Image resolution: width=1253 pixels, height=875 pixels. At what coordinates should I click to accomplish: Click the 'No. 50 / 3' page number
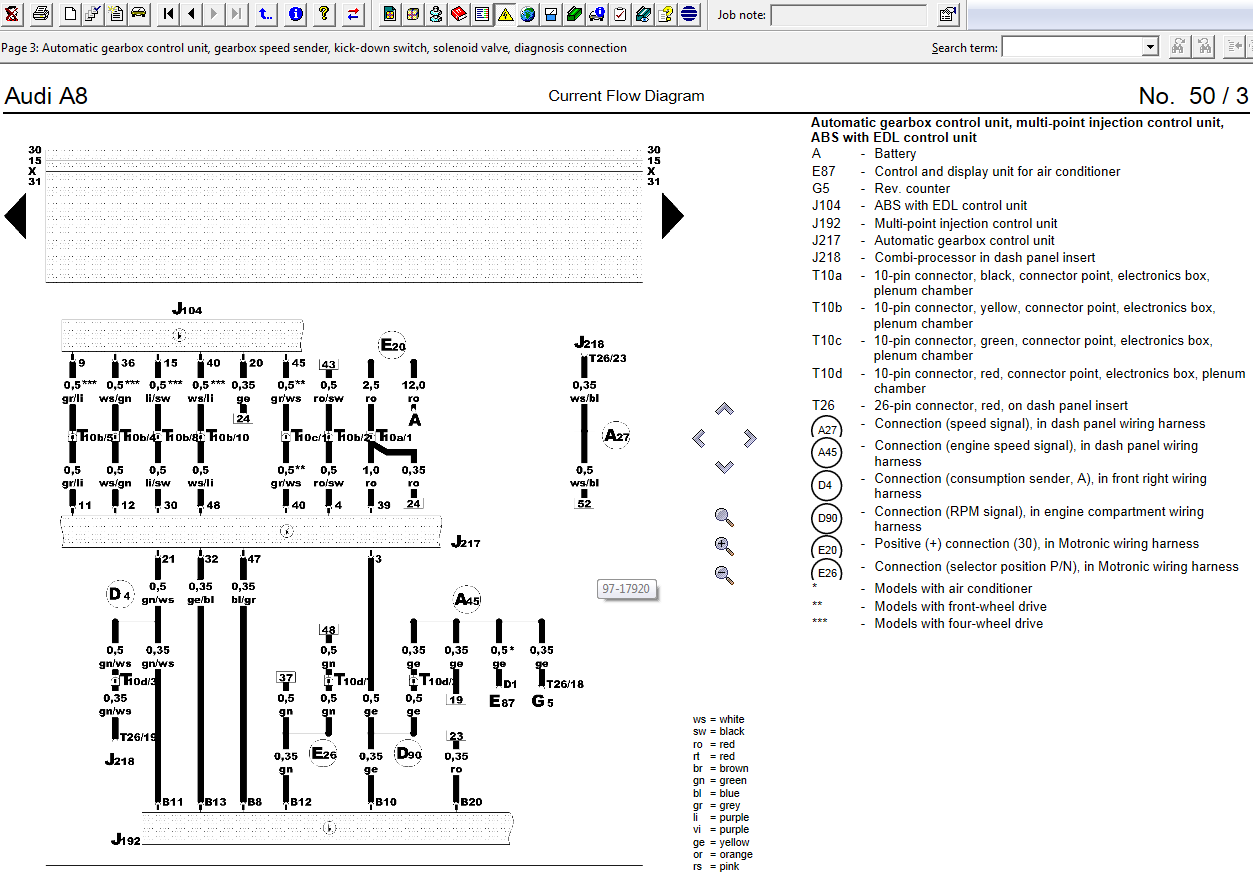(x=1194, y=96)
